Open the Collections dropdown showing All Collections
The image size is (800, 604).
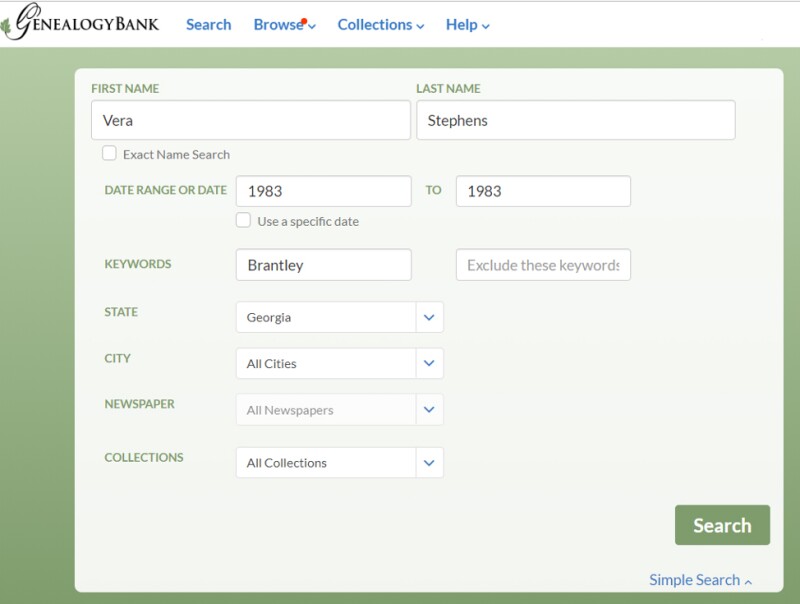click(x=339, y=463)
